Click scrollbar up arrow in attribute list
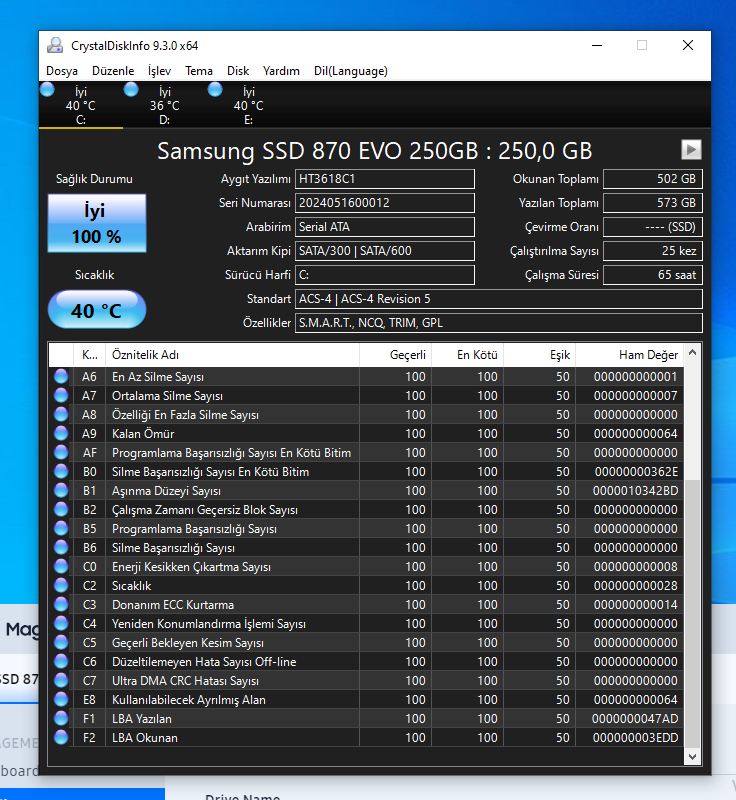Screen dimensions: 736x800 692,352
